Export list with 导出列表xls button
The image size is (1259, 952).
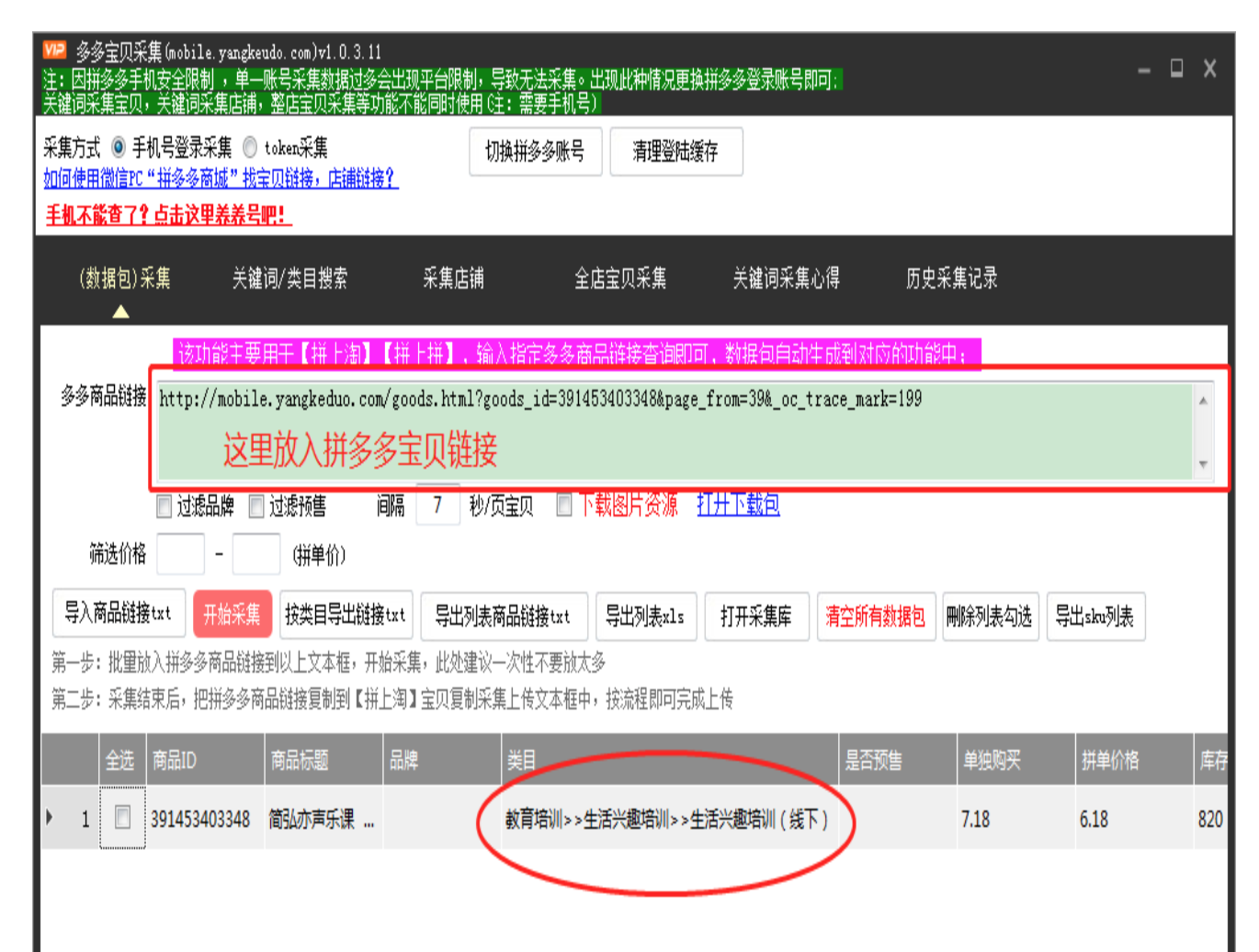pyautogui.click(x=645, y=617)
